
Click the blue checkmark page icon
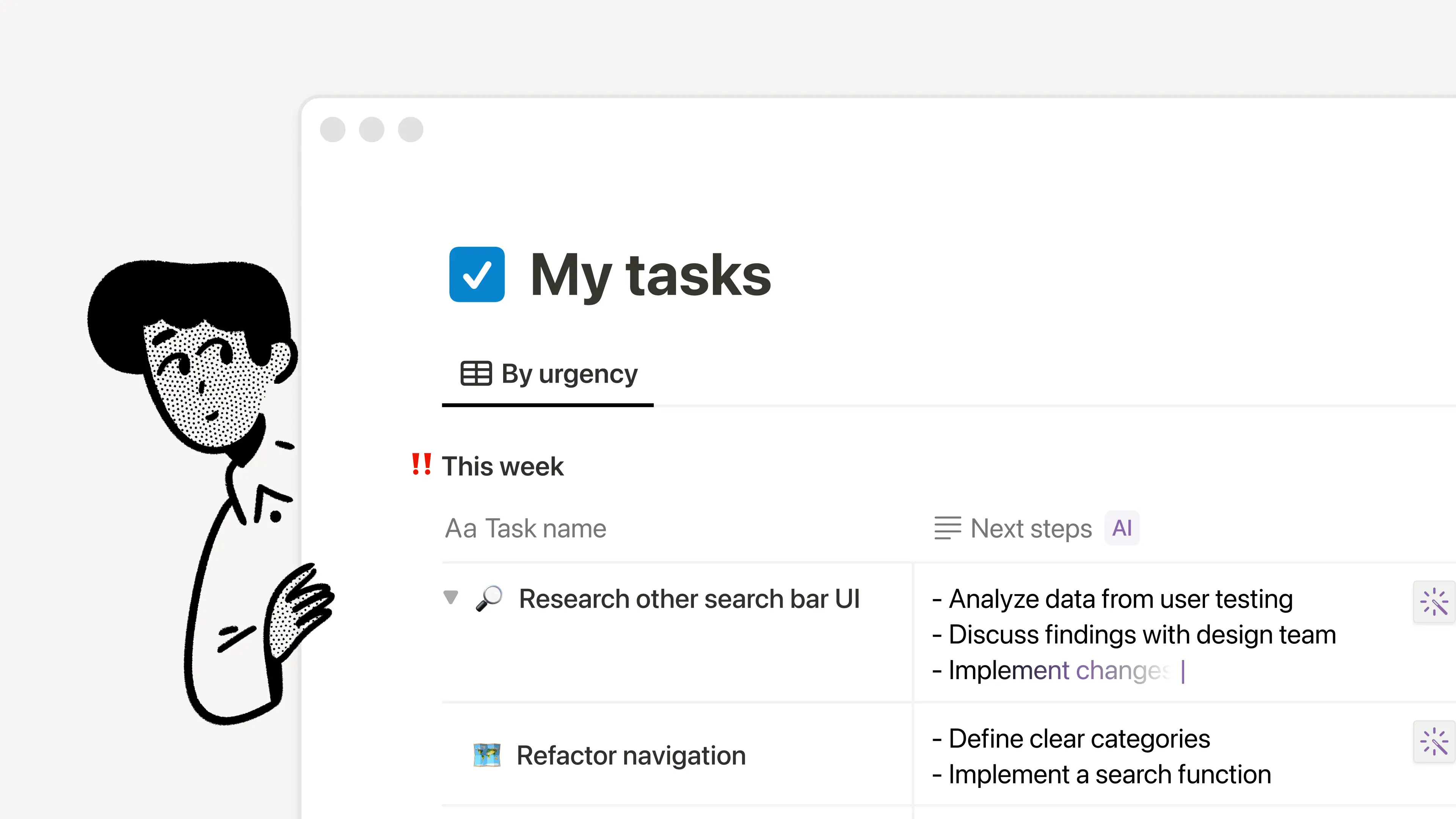pos(477,274)
